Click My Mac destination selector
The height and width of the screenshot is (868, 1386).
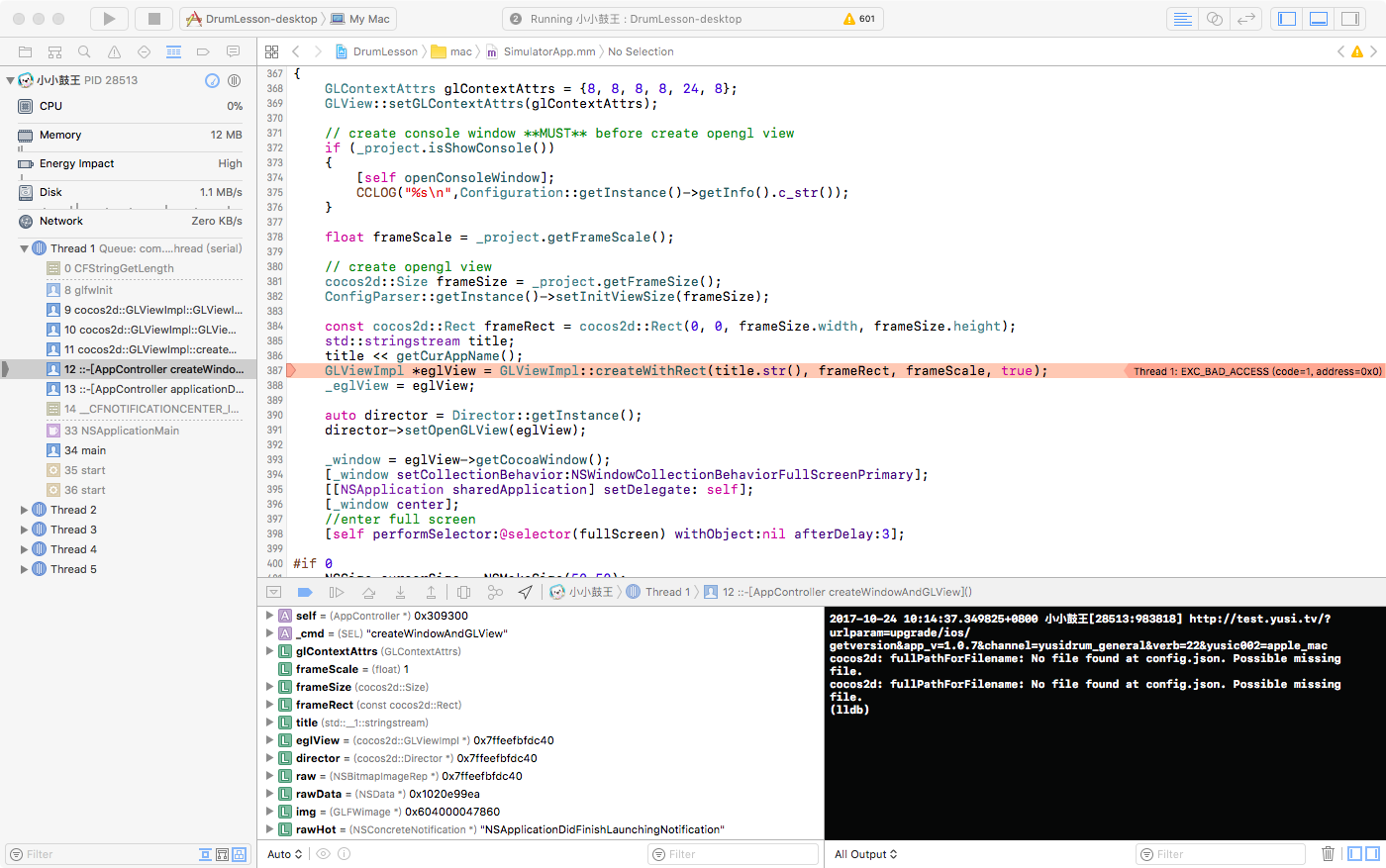click(360, 19)
